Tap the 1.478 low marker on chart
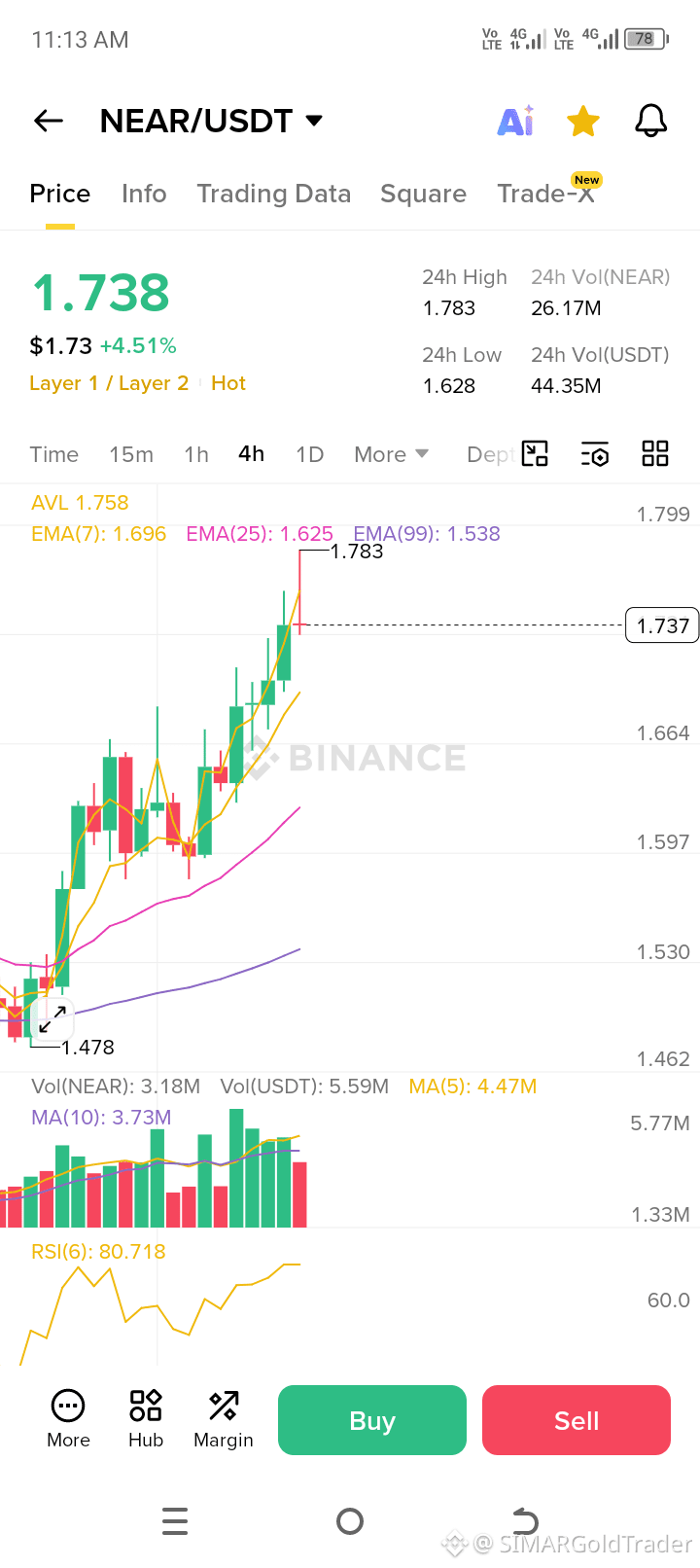This screenshot has height=1568, width=700. tap(87, 1048)
